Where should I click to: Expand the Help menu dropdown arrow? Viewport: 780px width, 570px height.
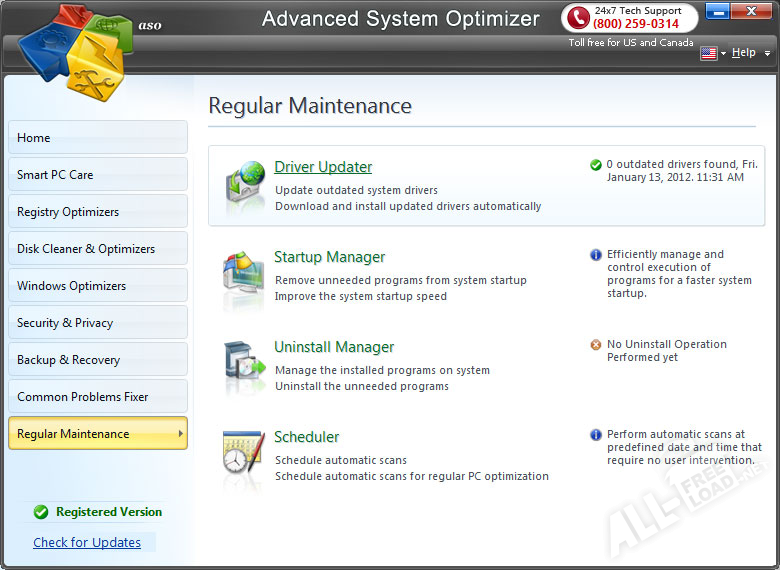coord(767,53)
